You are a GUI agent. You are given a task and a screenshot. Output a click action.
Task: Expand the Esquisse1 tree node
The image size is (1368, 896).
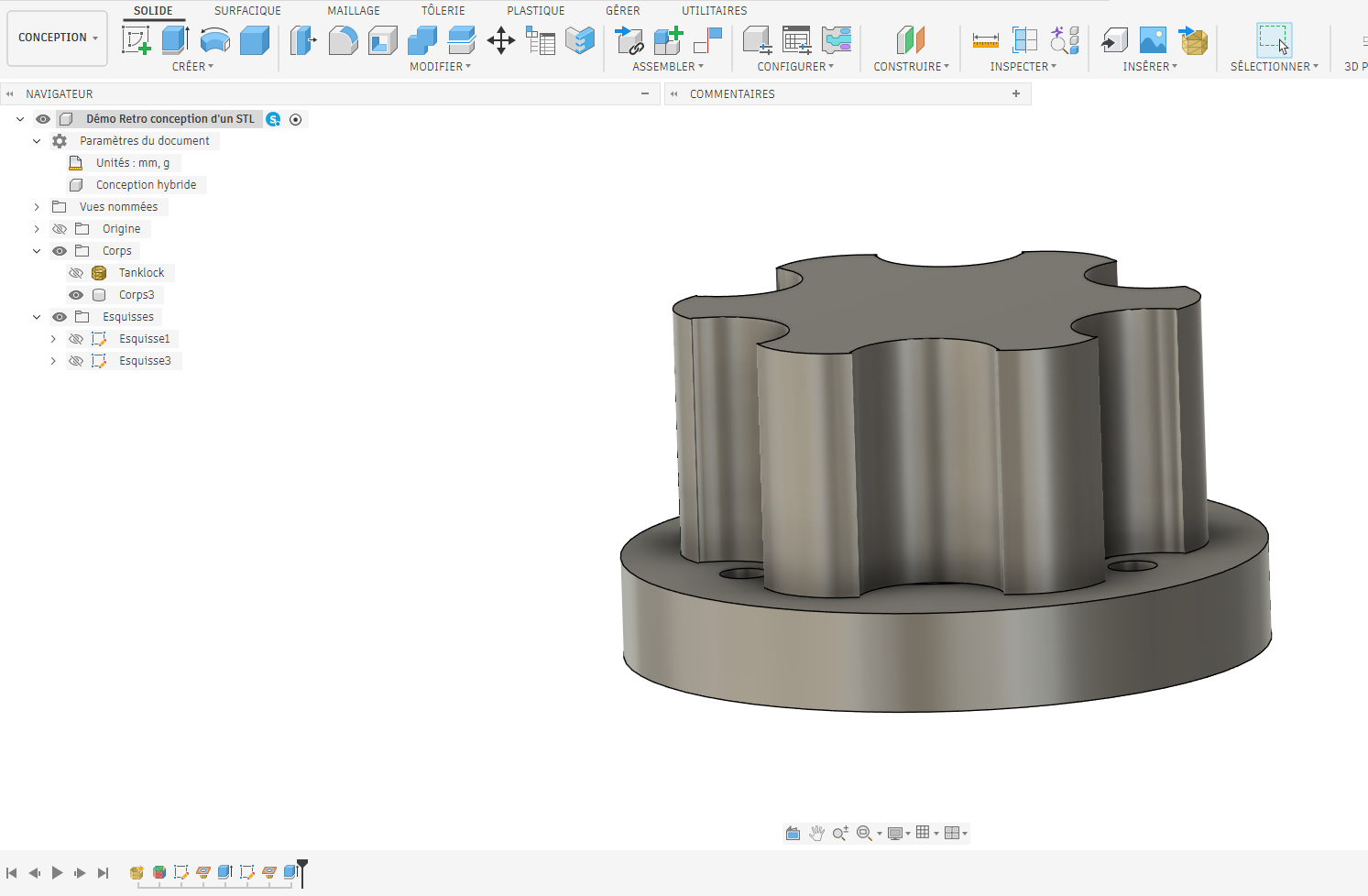point(53,339)
